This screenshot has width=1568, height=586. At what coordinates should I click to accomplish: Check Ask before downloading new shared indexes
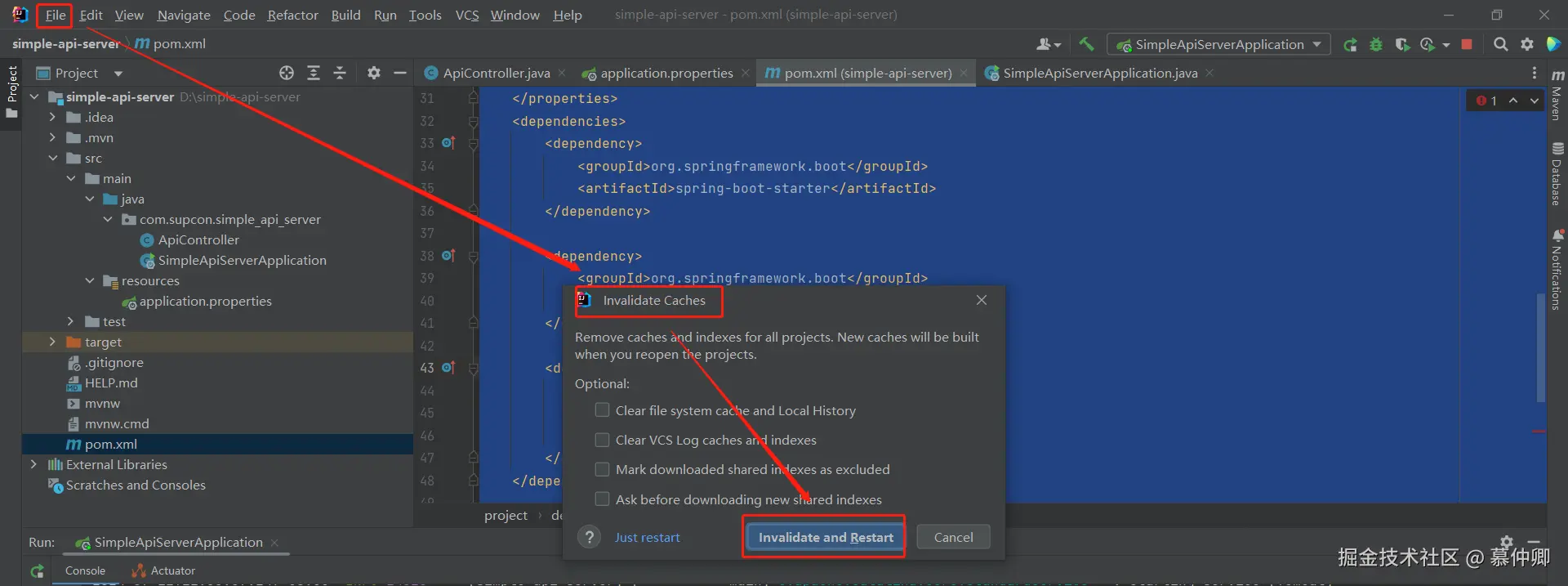point(602,499)
